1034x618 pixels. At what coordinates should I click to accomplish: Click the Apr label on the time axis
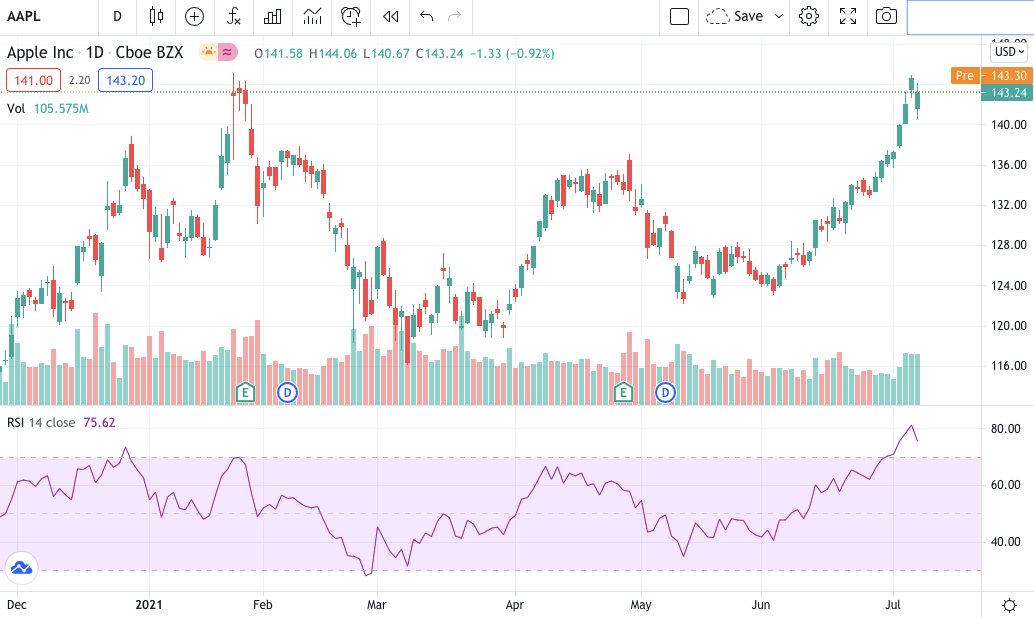(x=514, y=605)
